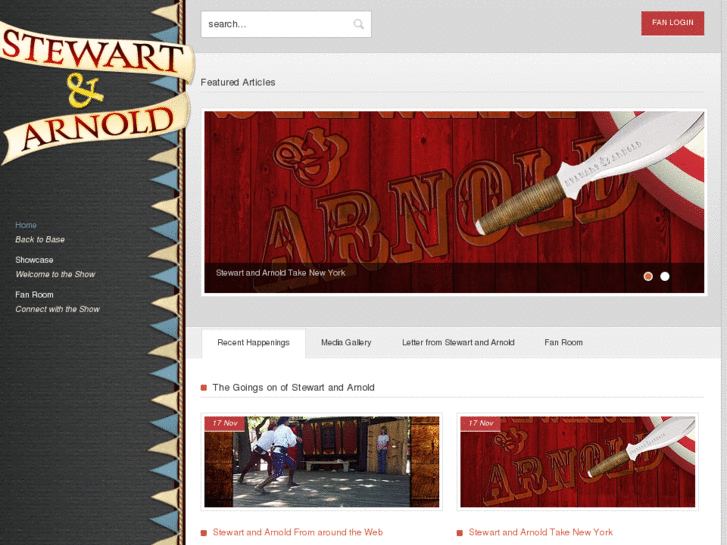
Task: Open the lower 'Stewart and Arnold Take New York' article link
Action: tap(541, 532)
